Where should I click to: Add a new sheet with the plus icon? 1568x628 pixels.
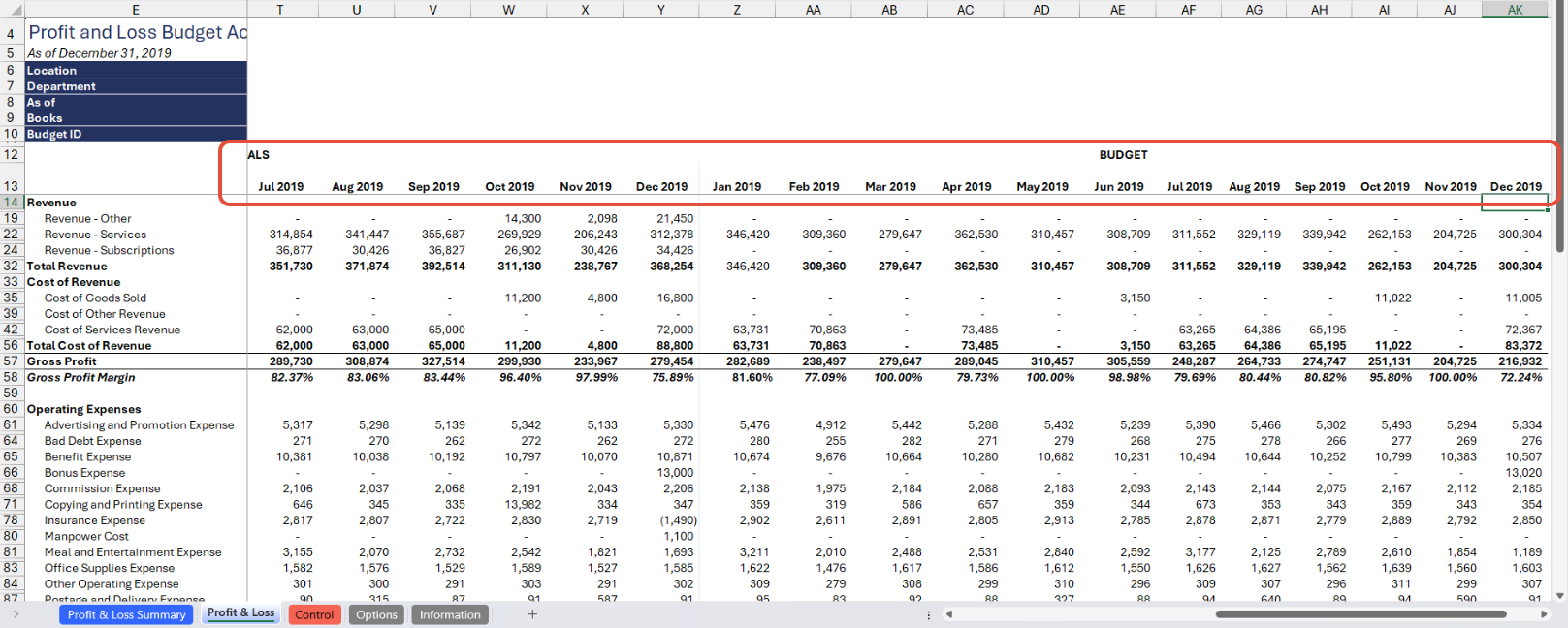point(532,614)
